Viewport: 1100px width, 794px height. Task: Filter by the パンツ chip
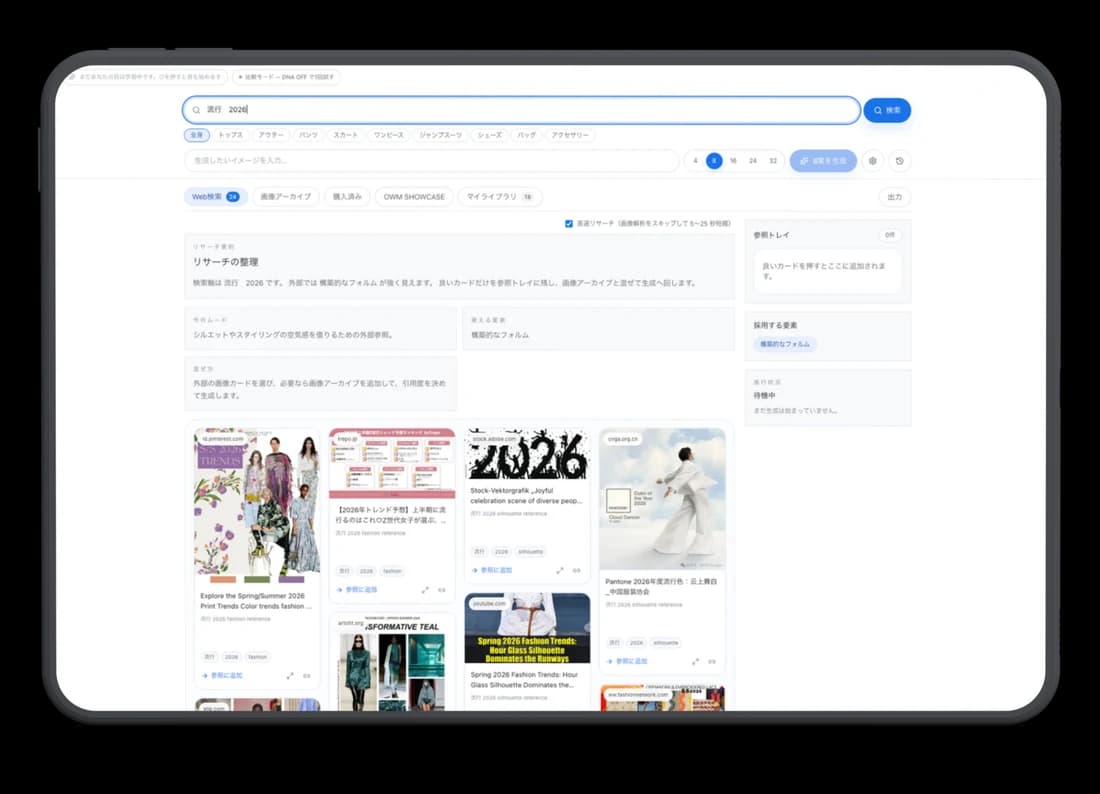[x=308, y=135]
